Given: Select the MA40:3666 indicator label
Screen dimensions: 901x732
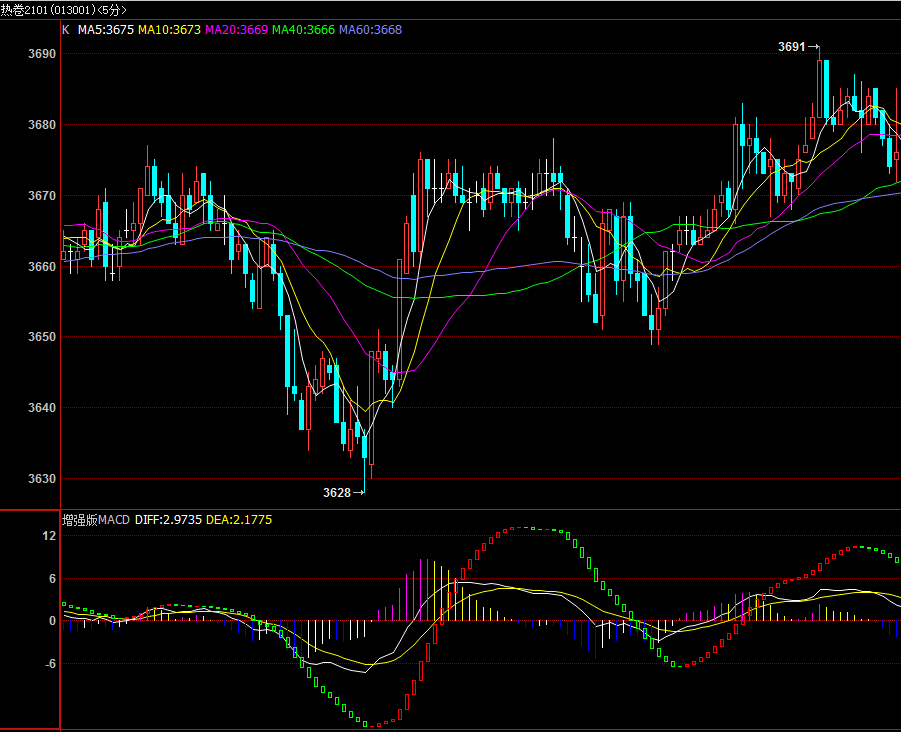Looking at the screenshot, I should [x=303, y=30].
